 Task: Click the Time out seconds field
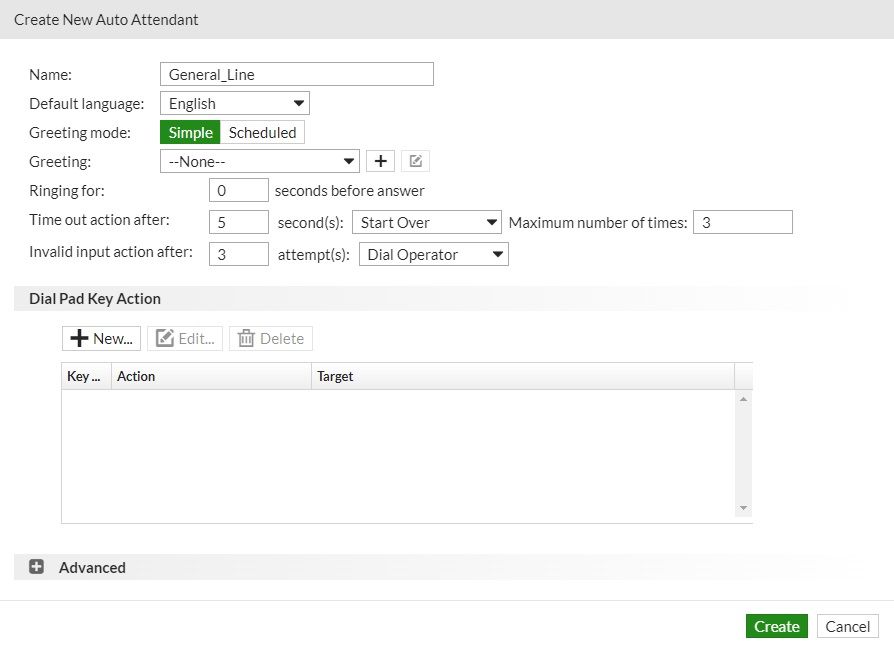pos(239,222)
